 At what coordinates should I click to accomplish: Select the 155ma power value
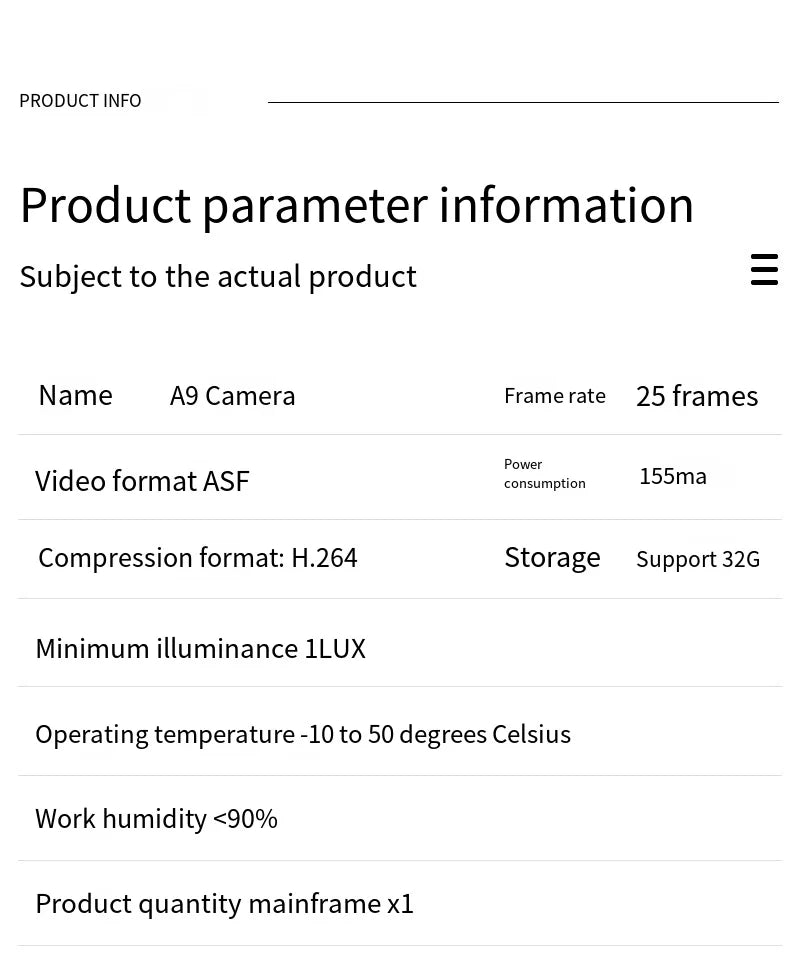coord(673,476)
